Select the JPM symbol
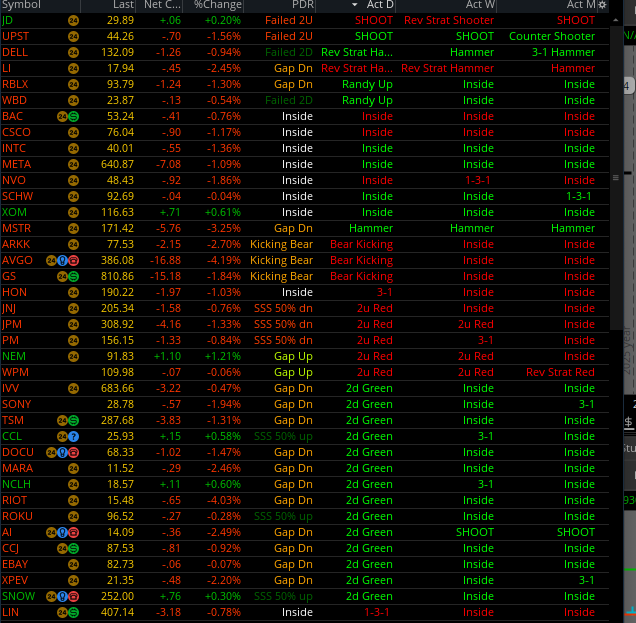636x623 pixels. point(12,324)
